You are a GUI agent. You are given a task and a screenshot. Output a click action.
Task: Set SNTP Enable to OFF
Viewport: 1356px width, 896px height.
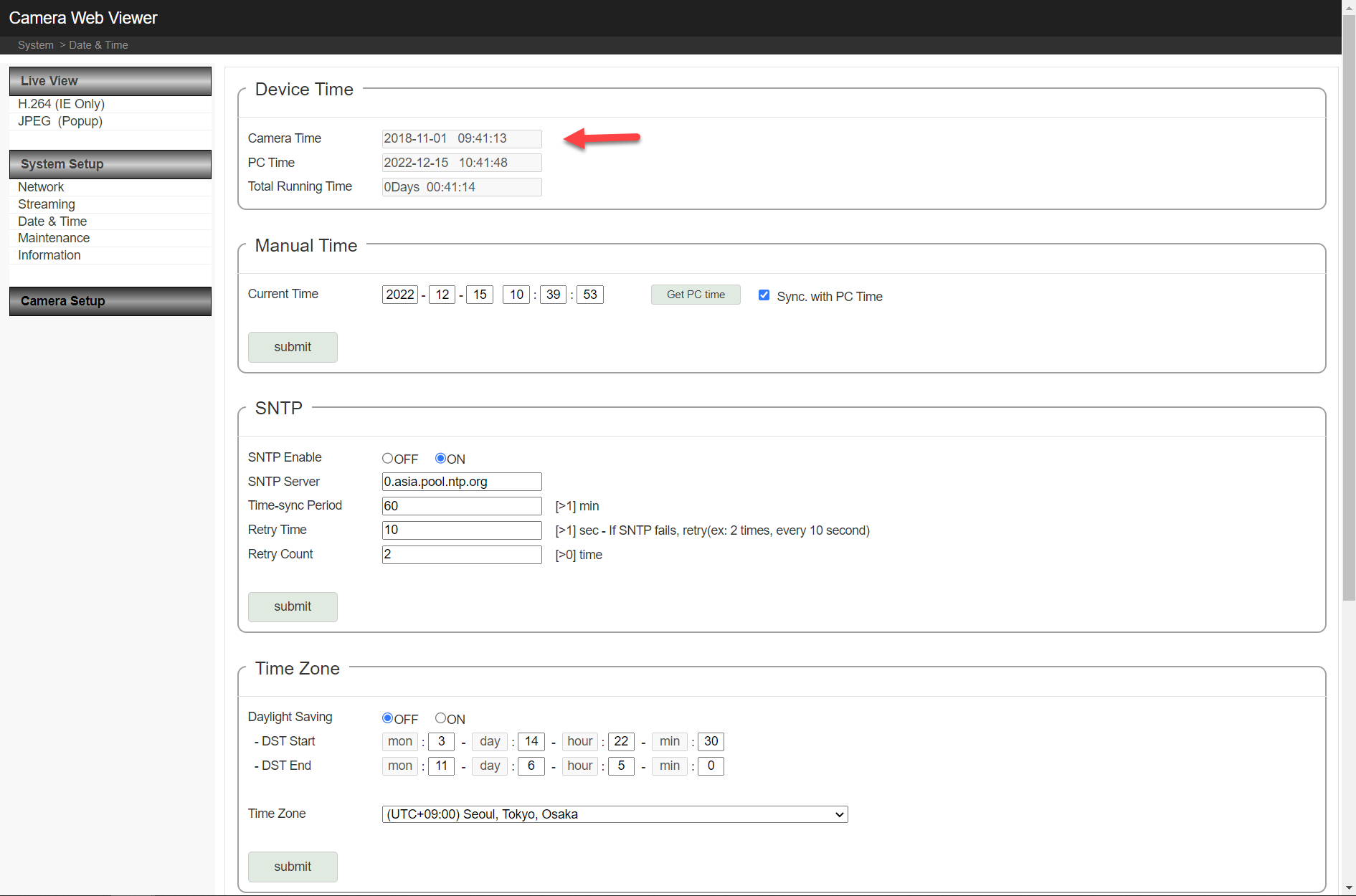387,458
